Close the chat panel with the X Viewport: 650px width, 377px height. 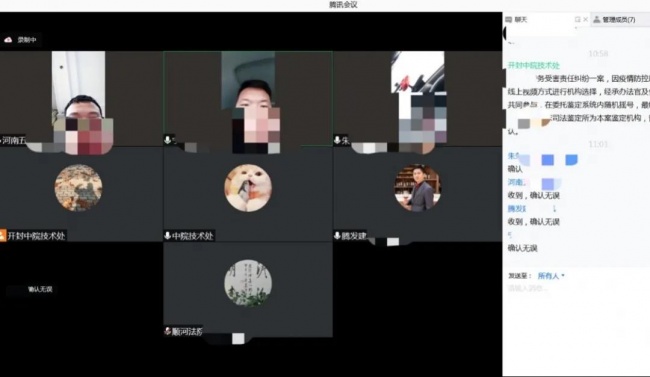click(585, 19)
